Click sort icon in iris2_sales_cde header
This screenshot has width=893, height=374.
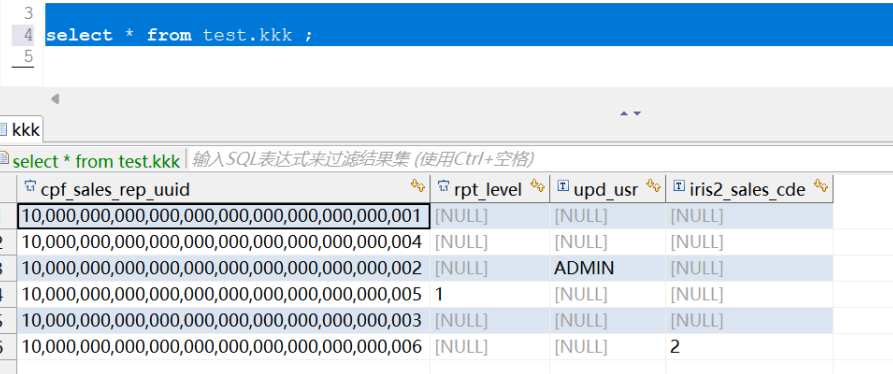[x=821, y=186]
